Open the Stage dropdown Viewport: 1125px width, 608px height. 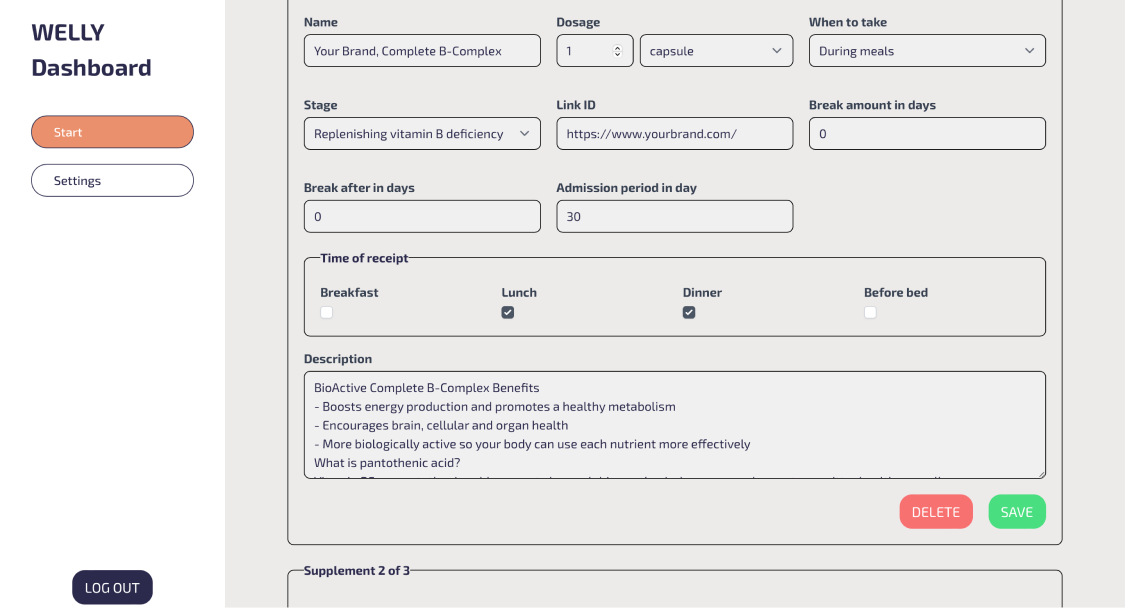pos(422,134)
